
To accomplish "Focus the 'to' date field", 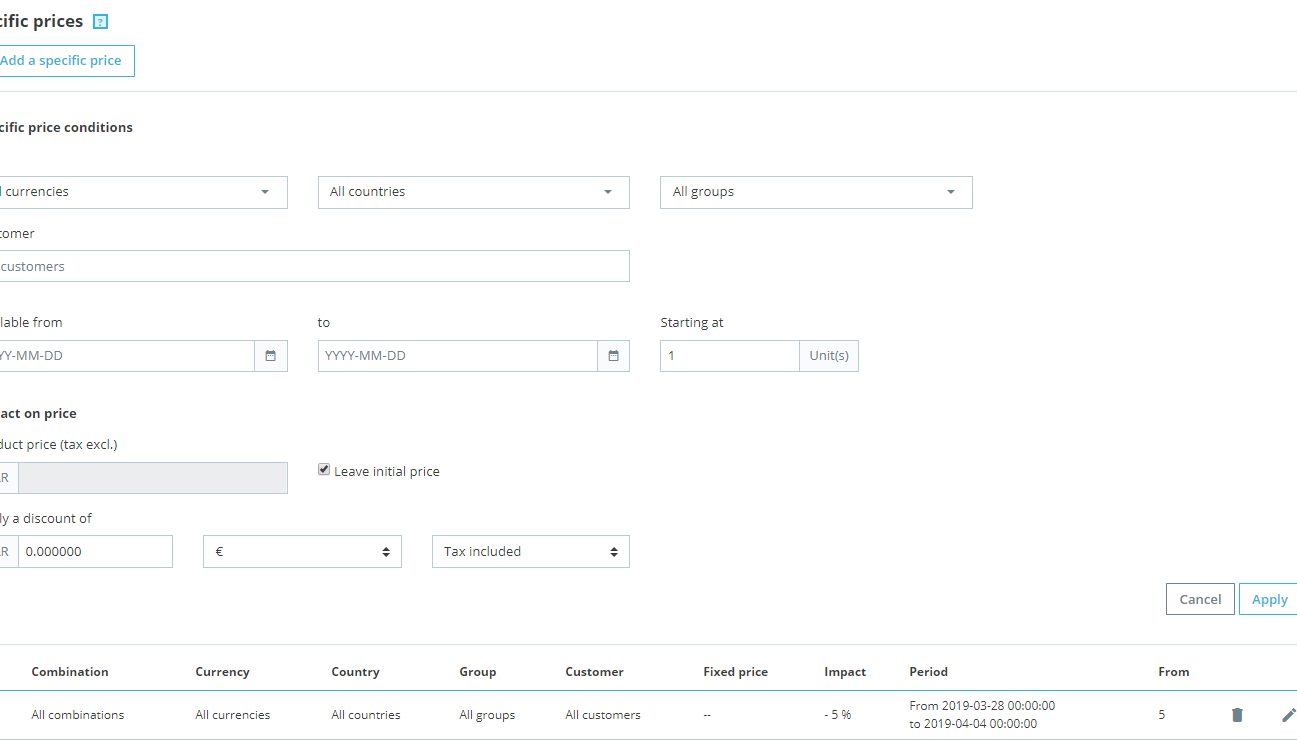I will [458, 356].
